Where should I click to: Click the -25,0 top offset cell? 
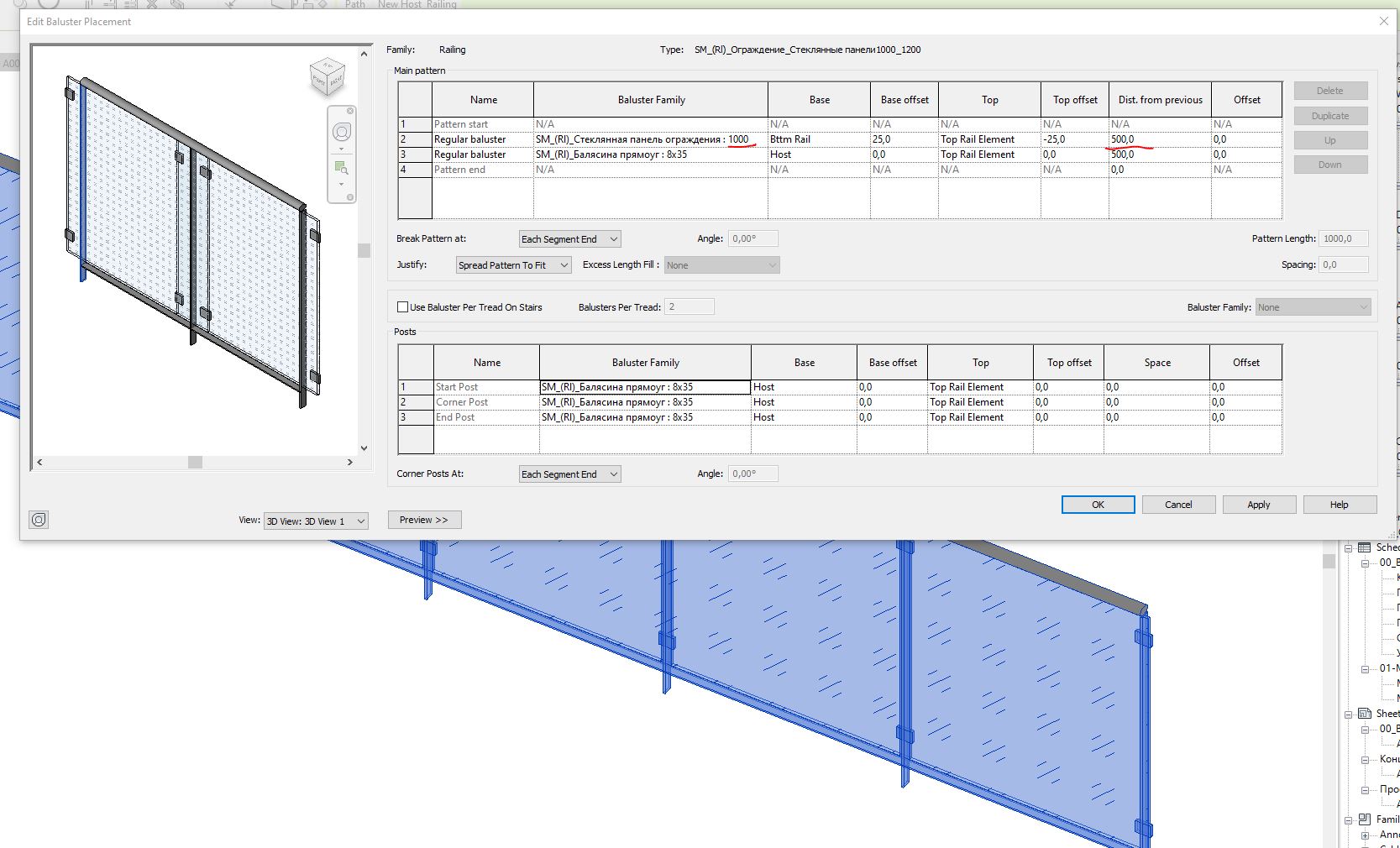coord(1075,139)
